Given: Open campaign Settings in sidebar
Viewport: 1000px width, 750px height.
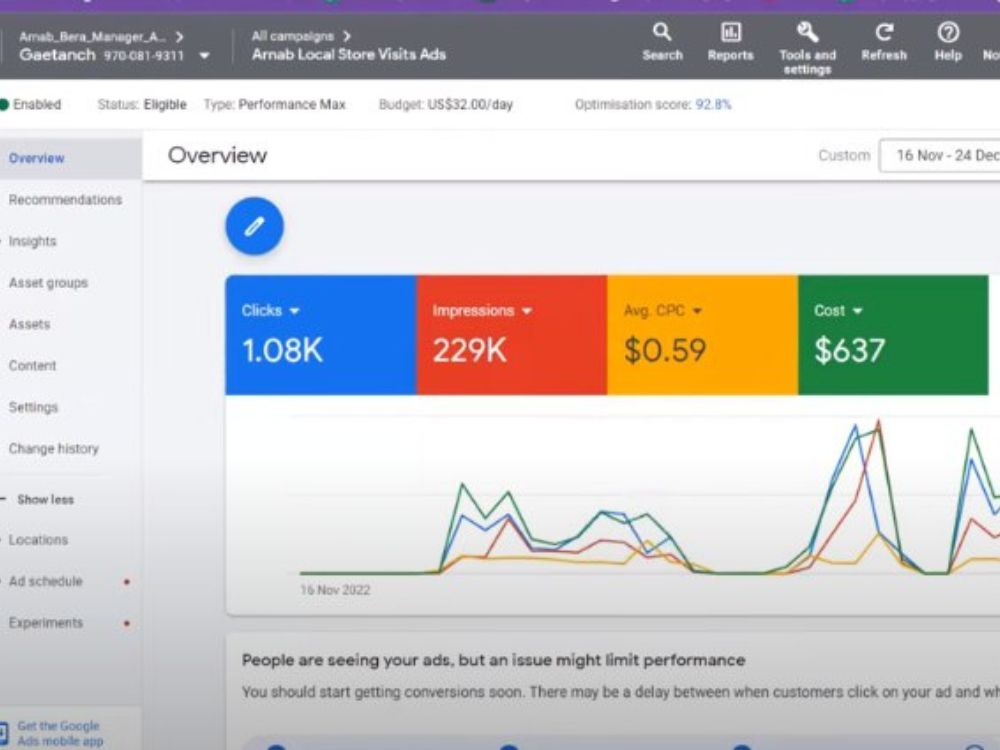Looking at the screenshot, I should [33, 407].
